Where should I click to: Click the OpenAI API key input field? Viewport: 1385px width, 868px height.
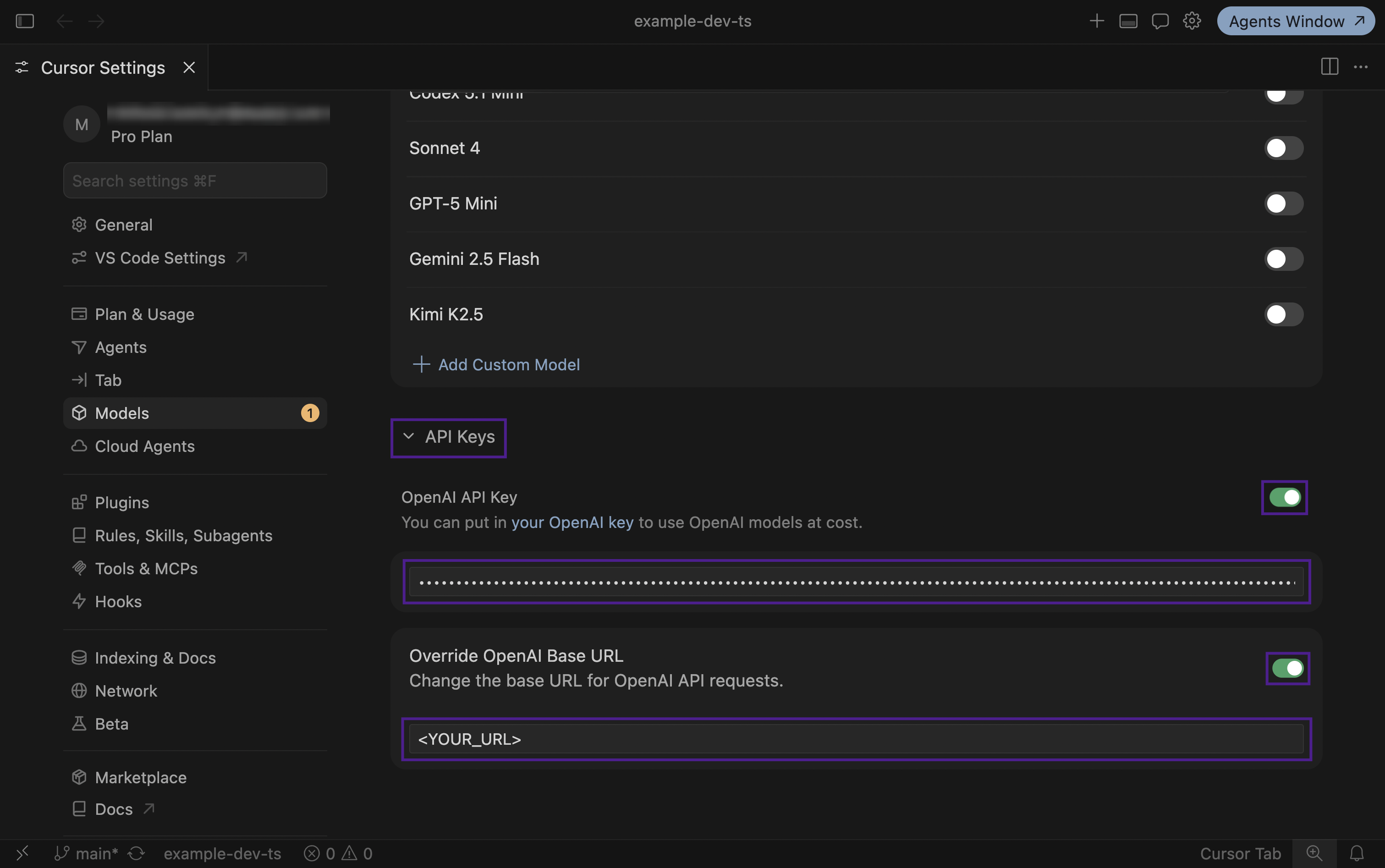click(x=856, y=582)
